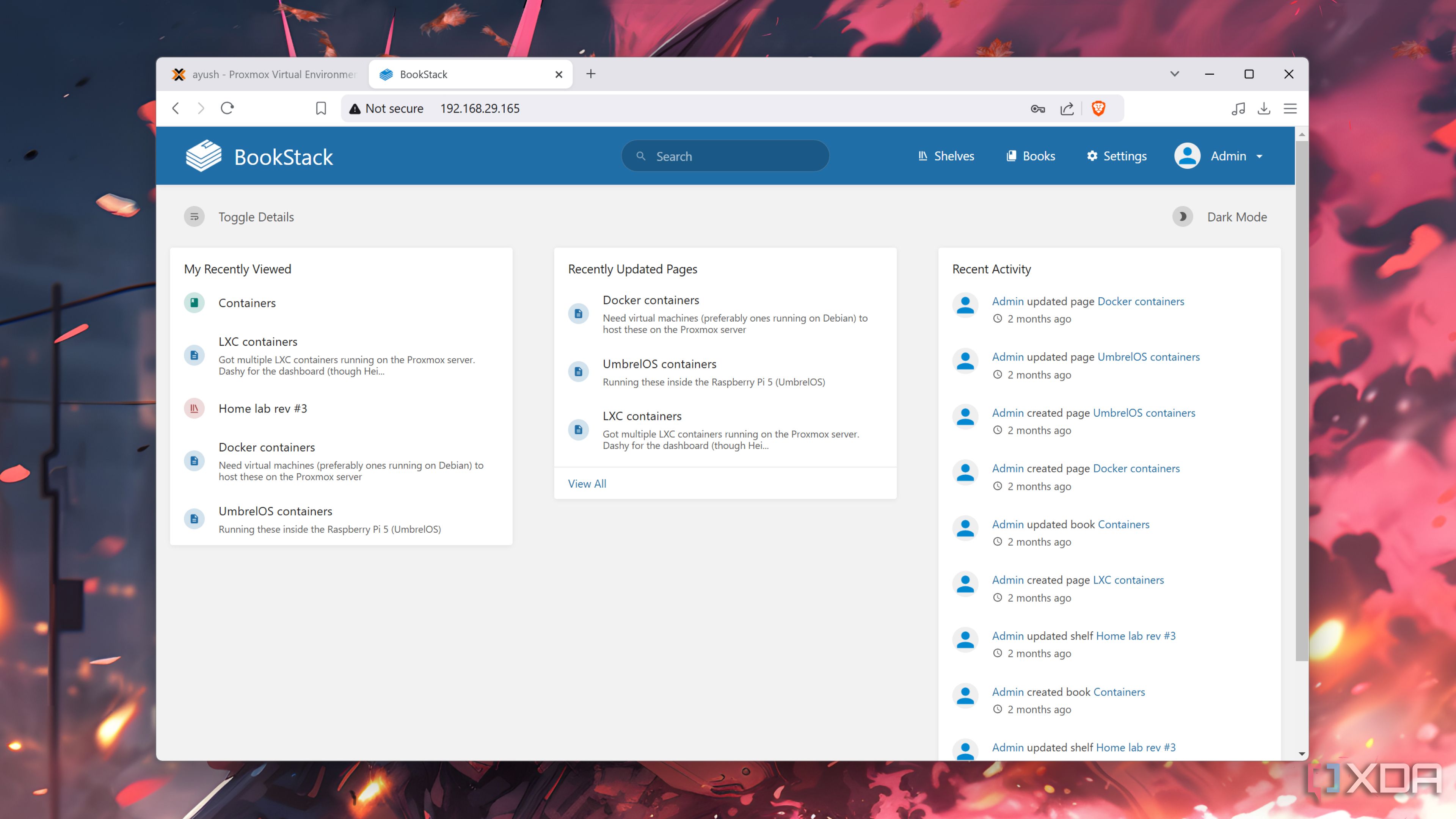Go back with the back arrow
The width and height of the screenshot is (1456, 819).
tap(176, 108)
